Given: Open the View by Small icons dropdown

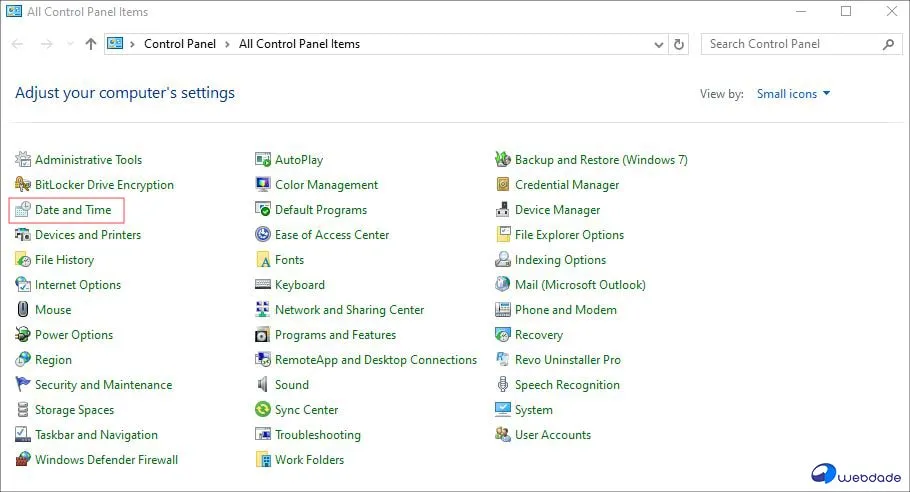Looking at the screenshot, I should (790, 94).
